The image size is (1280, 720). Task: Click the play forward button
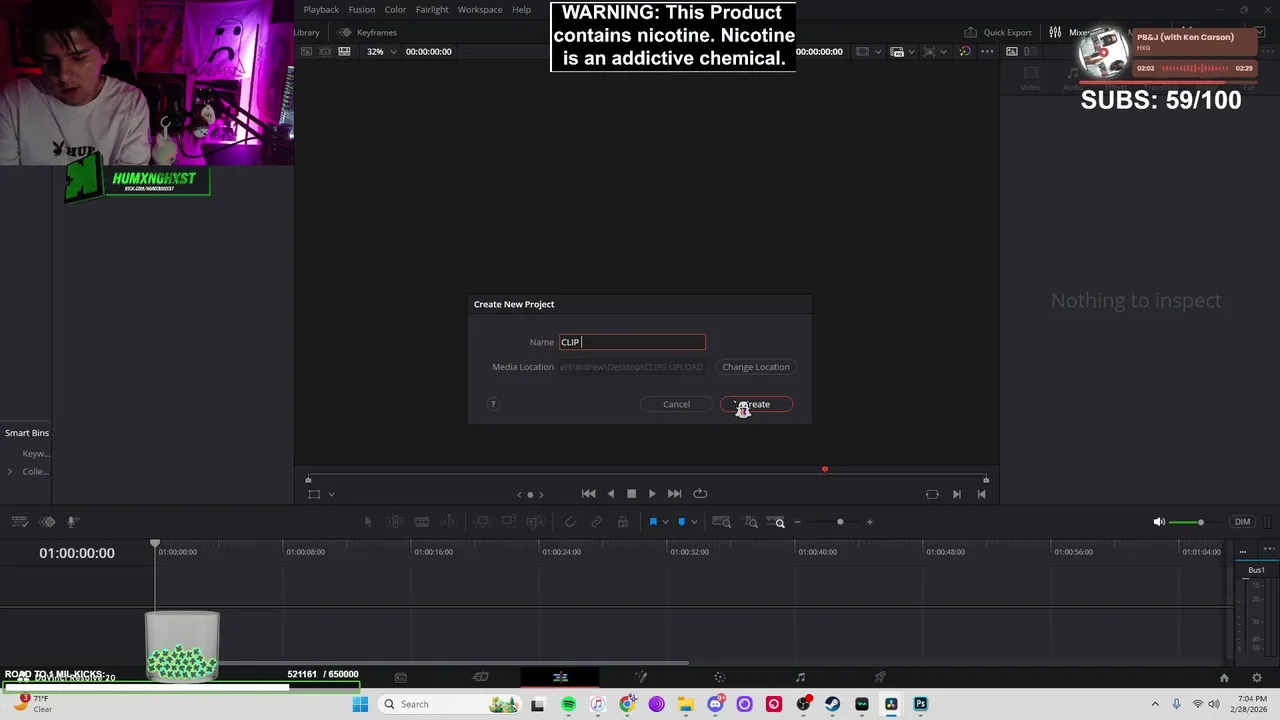tap(652, 493)
